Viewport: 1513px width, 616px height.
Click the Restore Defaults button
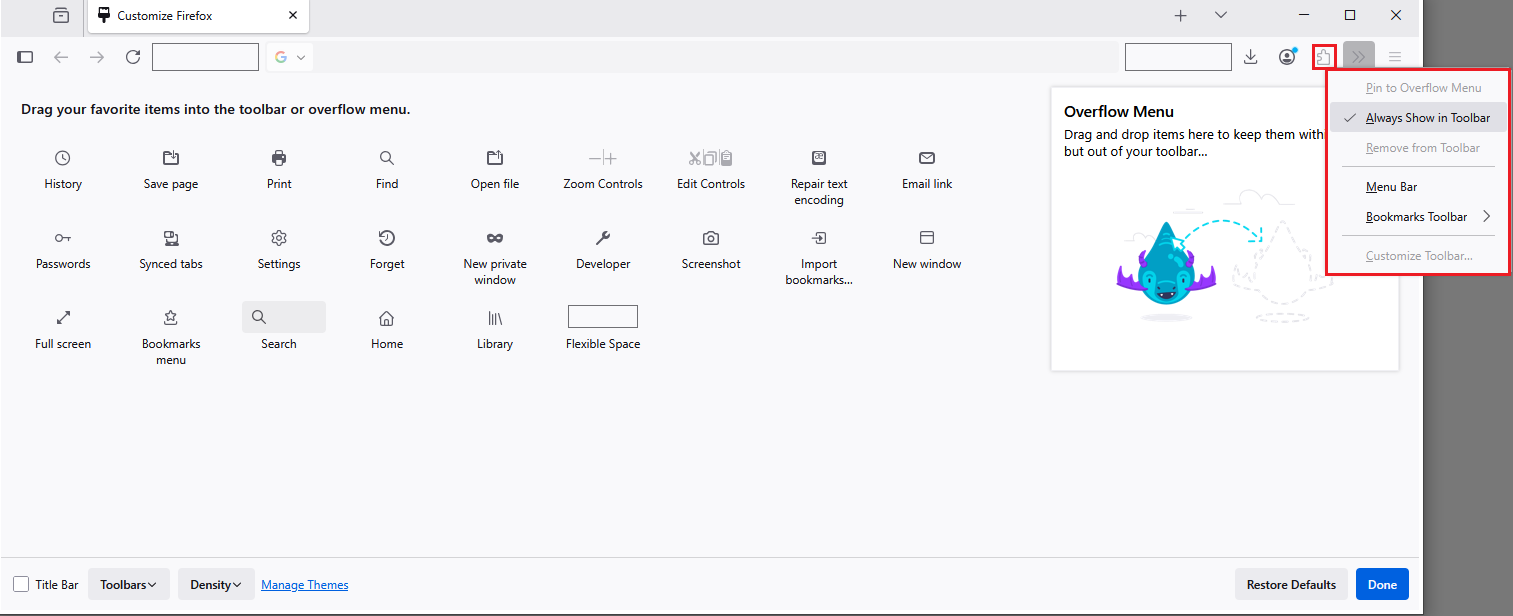[1291, 584]
